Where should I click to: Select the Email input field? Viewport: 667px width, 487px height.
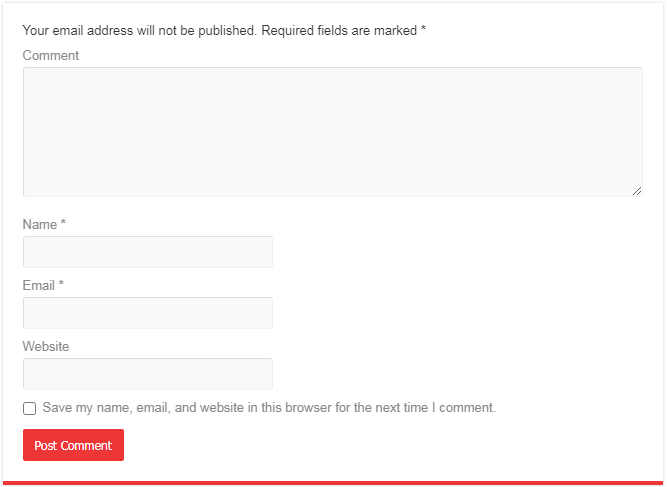[148, 313]
